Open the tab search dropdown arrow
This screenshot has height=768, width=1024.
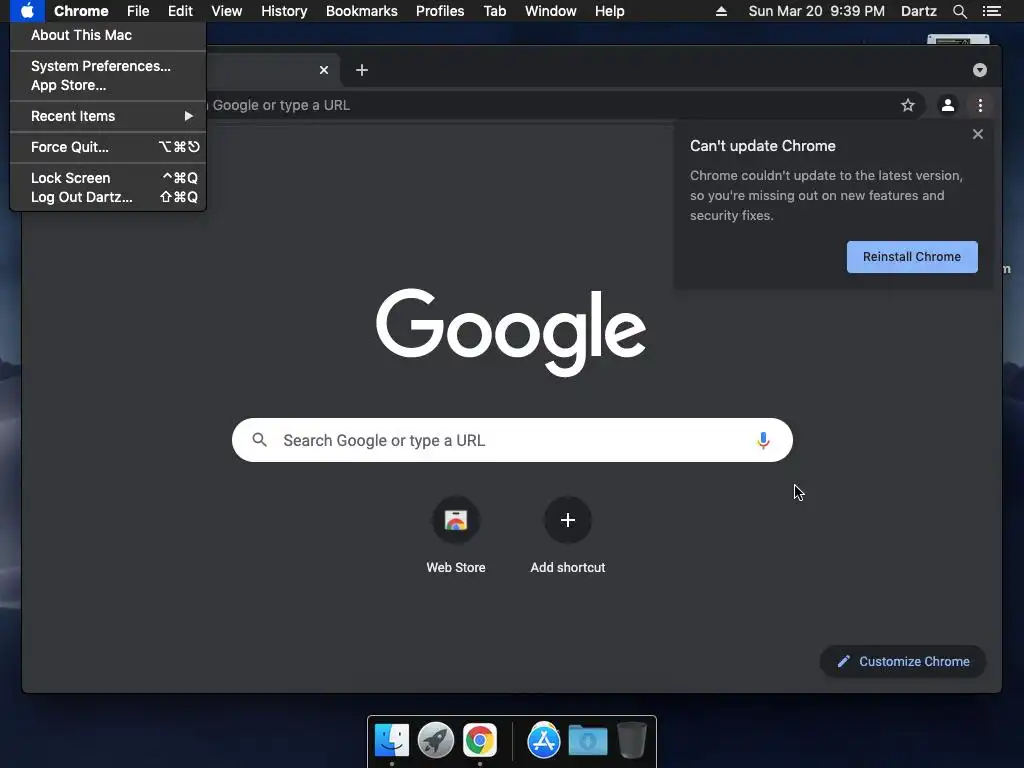(980, 70)
